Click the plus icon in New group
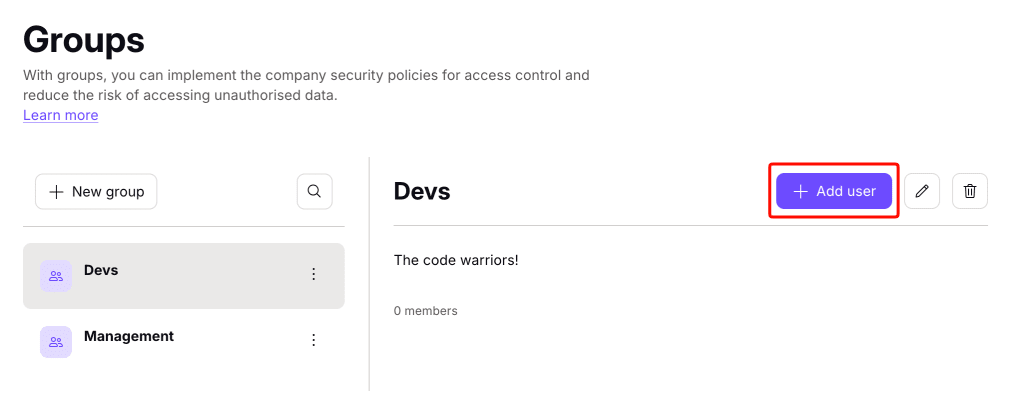1024x413 pixels. [x=57, y=191]
